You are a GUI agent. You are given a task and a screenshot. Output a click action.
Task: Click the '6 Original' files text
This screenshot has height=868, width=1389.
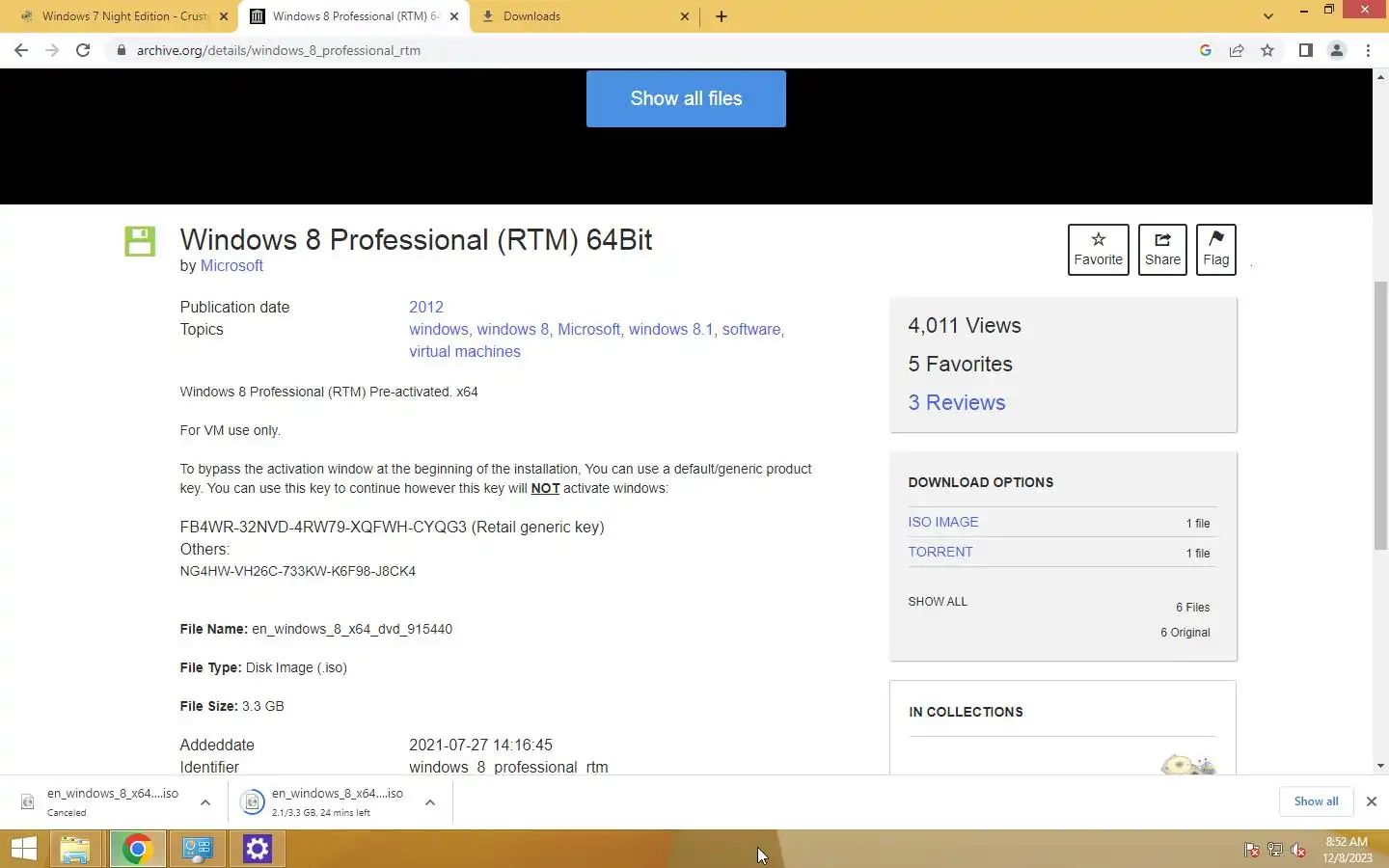click(1185, 633)
